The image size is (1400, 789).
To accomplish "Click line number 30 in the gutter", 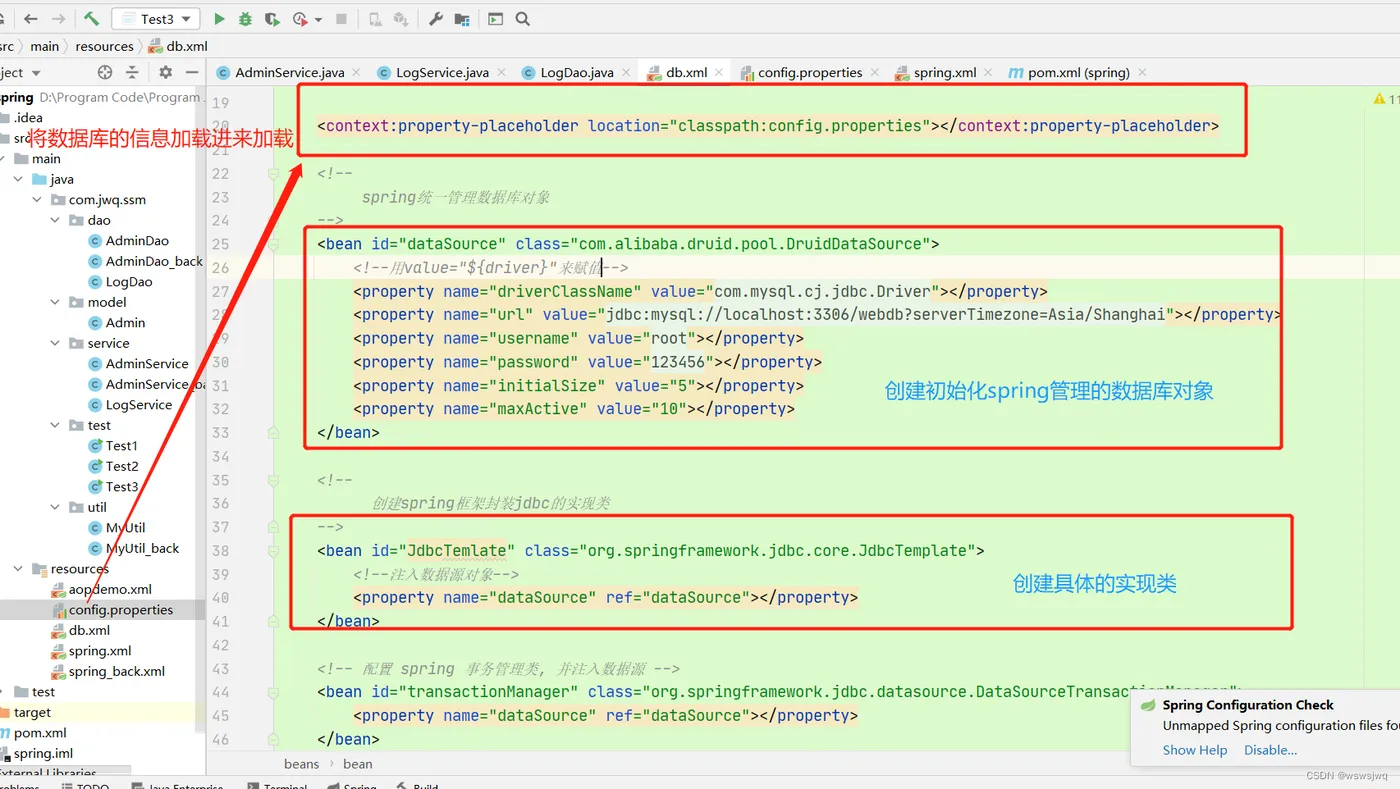I will pyautogui.click(x=221, y=362).
